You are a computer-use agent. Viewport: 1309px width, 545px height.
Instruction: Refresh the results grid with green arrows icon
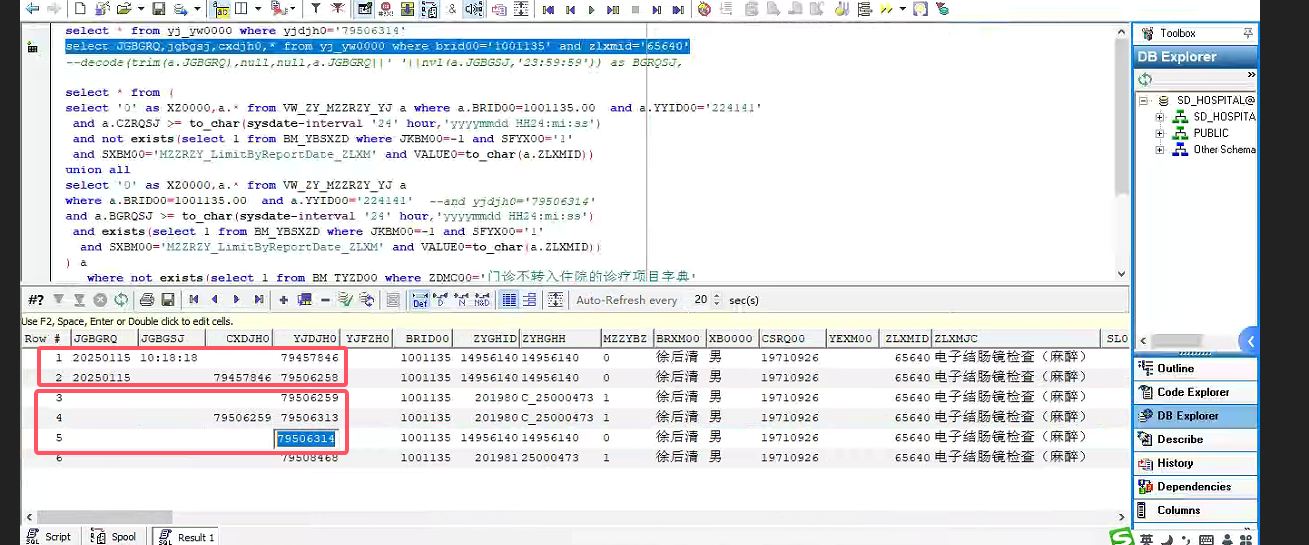(121, 299)
